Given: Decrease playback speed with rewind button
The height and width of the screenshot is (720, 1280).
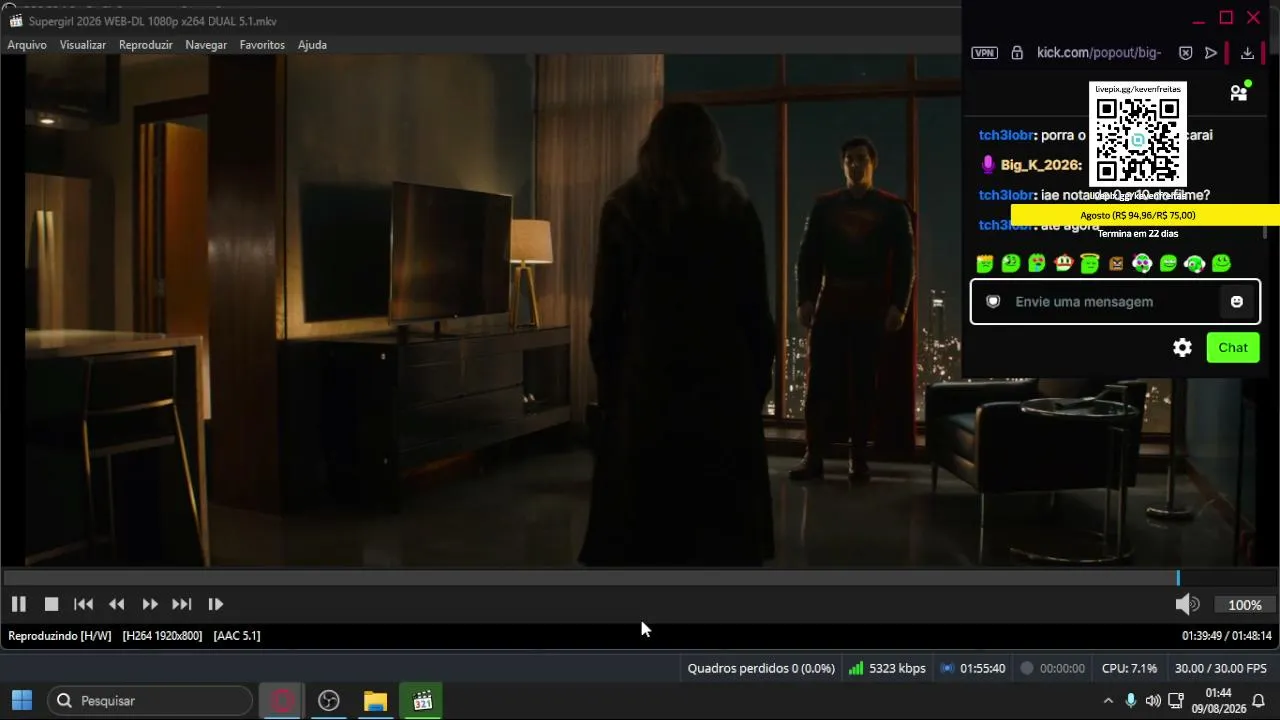Looking at the screenshot, I should pos(117,604).
